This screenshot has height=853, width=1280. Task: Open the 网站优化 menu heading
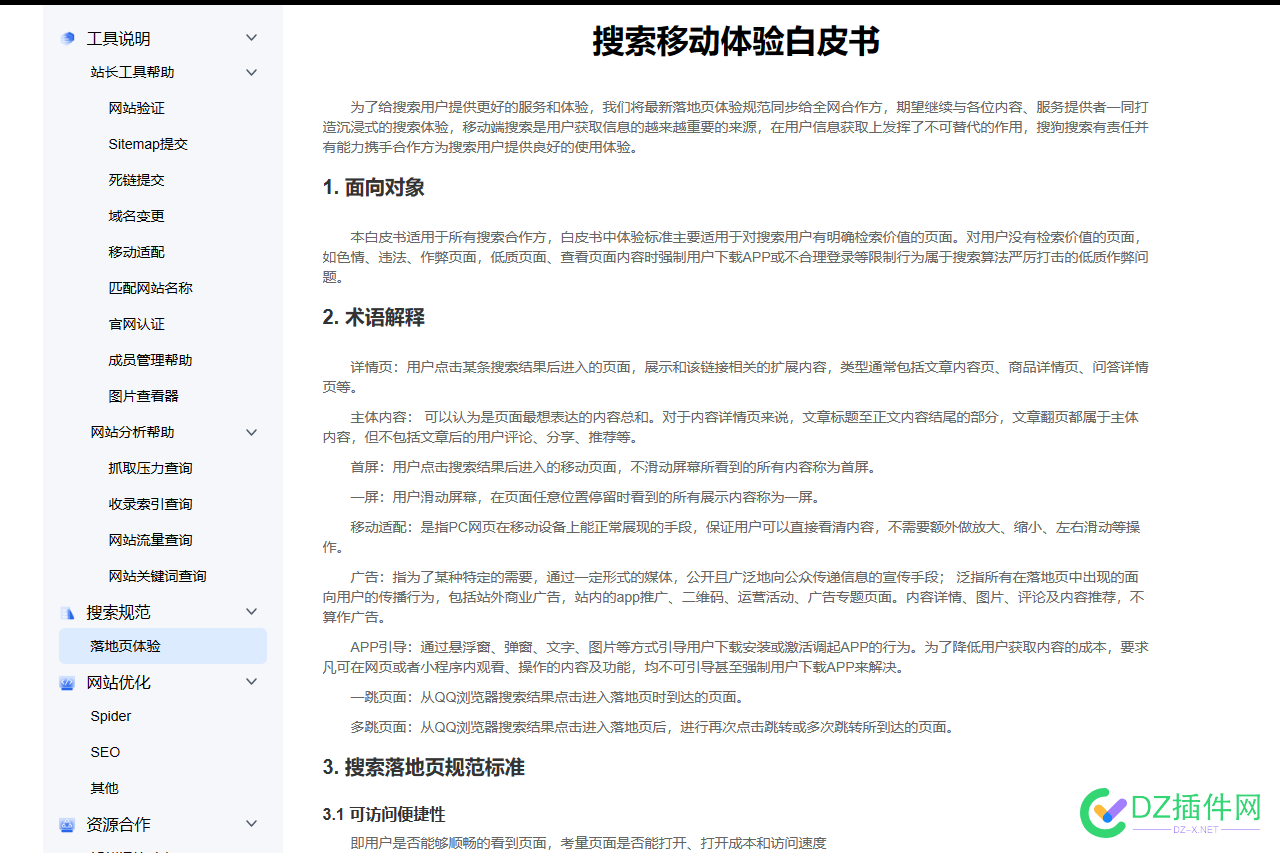click(x=118, y=682)
